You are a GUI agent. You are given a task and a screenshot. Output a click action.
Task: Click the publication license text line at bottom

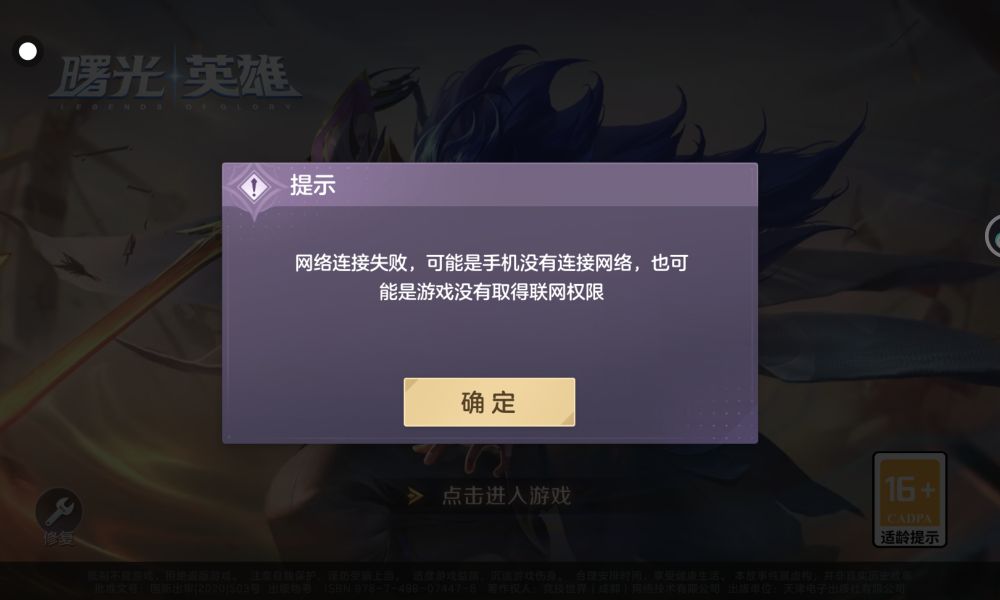pos(499,588)
